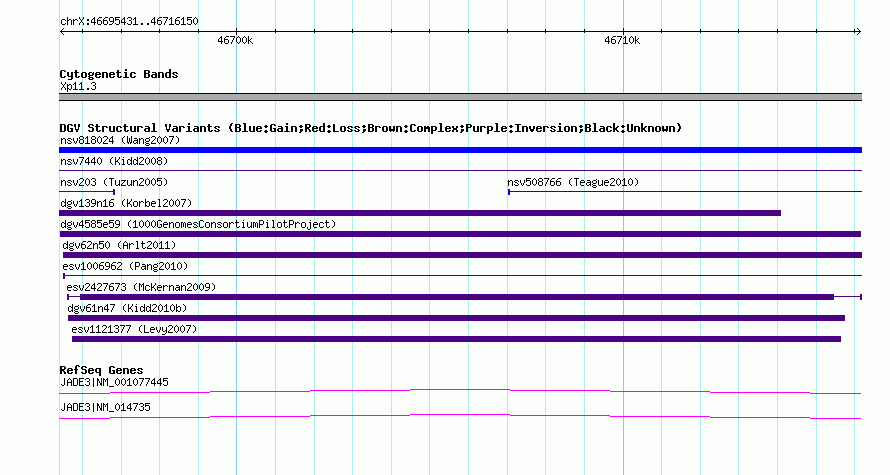Click esv2427673 (McKernan2009) label
Image resolution: width=890 pixels, height=475 pixels.
click(x=141, y=287)
